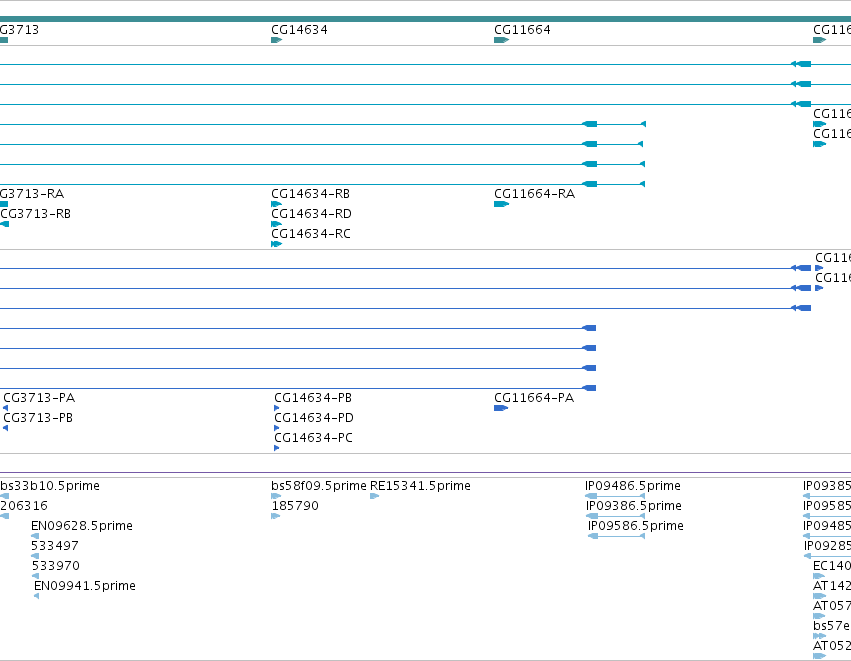Select the CG11664 gene label
The height and width of the screenshot is (661, 851).
tap(522, 30)
